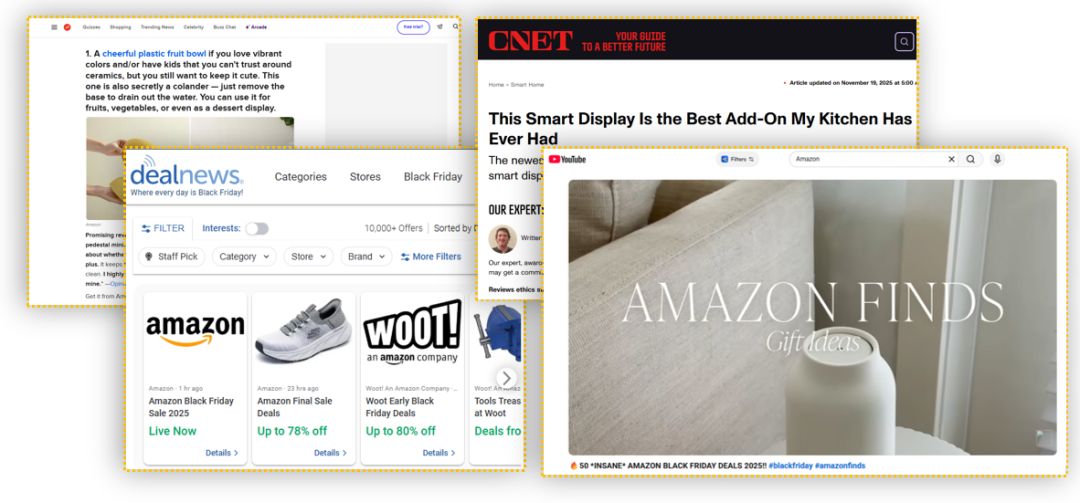The height and width of the screenshot is (503, 1080).
Task: Click the cheerful plastic fruit bowl link
Action: tap(156, 53)
